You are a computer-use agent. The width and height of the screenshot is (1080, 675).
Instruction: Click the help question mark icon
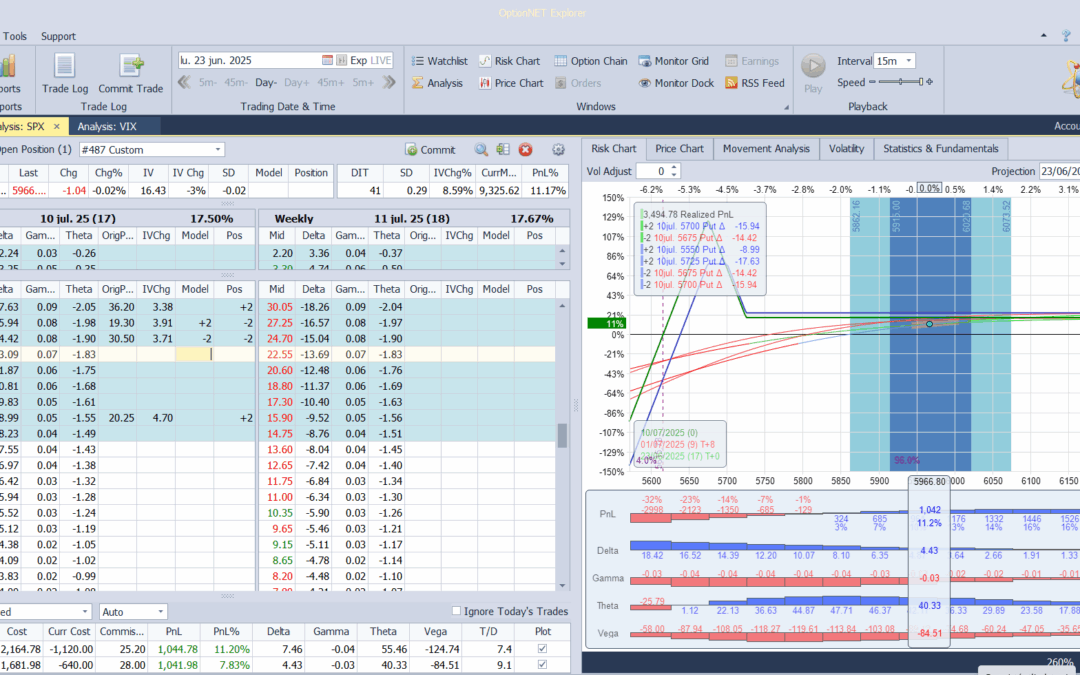click(x=1066, y=35)
